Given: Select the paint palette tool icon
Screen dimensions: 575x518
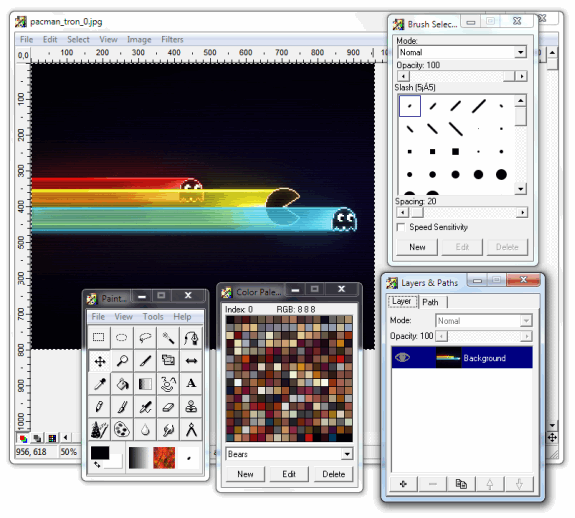Looking at the screenshot, I should [x=122, y=430].
